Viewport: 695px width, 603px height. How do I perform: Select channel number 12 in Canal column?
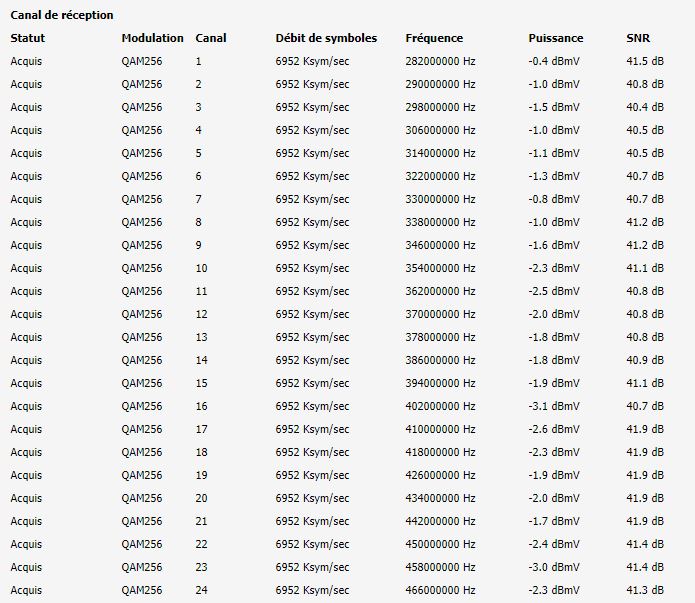click(201, 314)
